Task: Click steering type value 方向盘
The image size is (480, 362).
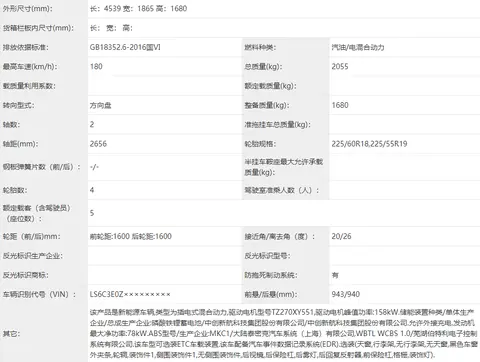Action: pos(100,105)
